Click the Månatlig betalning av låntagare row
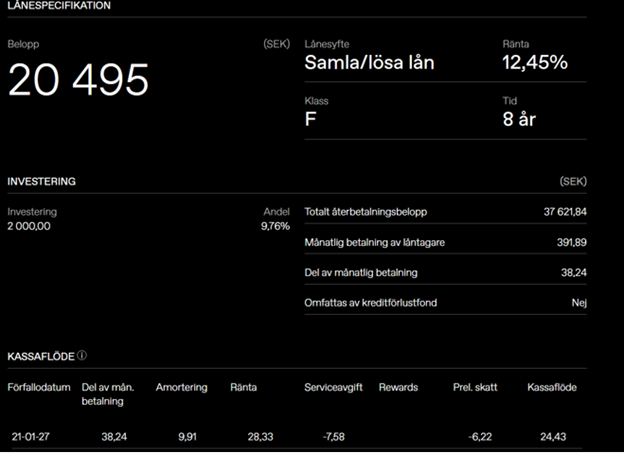 coord(445,243)
